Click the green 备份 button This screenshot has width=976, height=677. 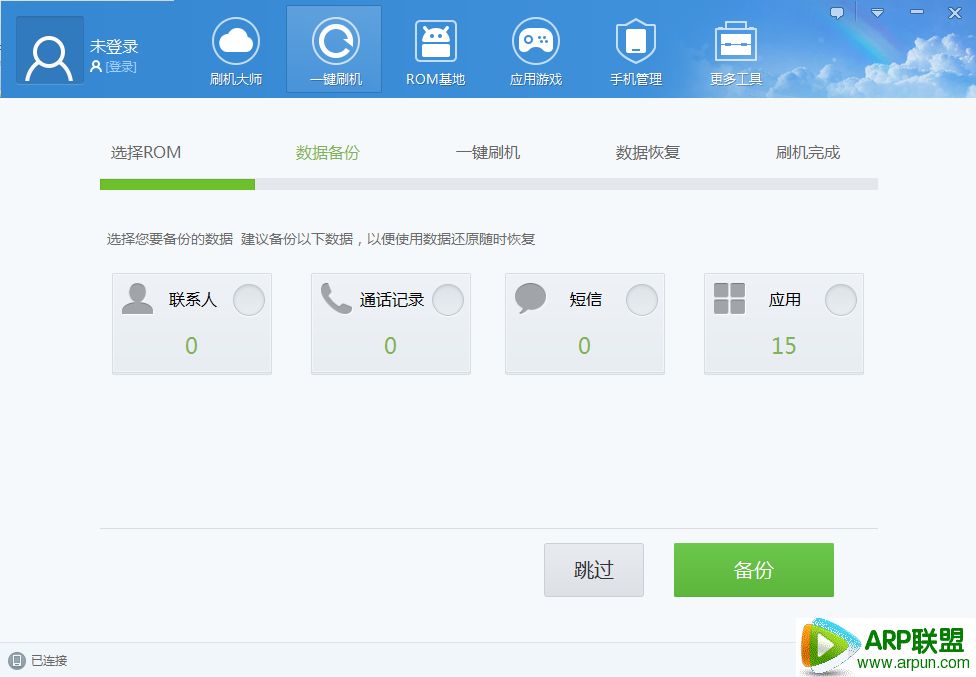tap(753, 570)
